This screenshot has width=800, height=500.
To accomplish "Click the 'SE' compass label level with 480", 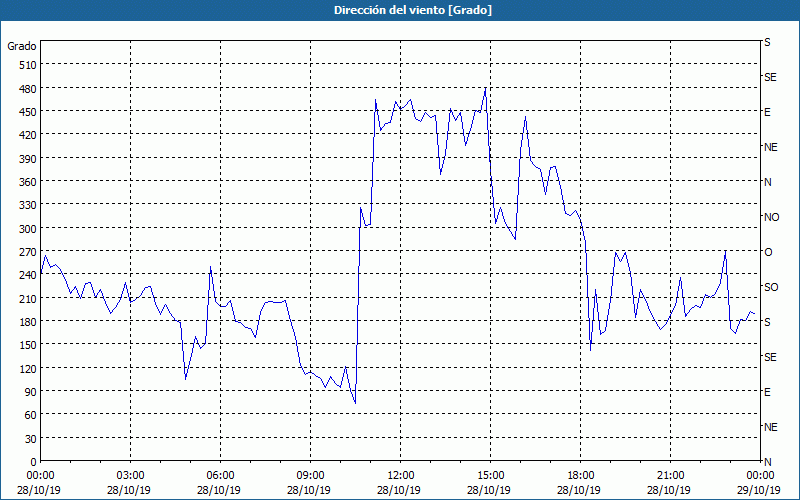I will point(770,77).
